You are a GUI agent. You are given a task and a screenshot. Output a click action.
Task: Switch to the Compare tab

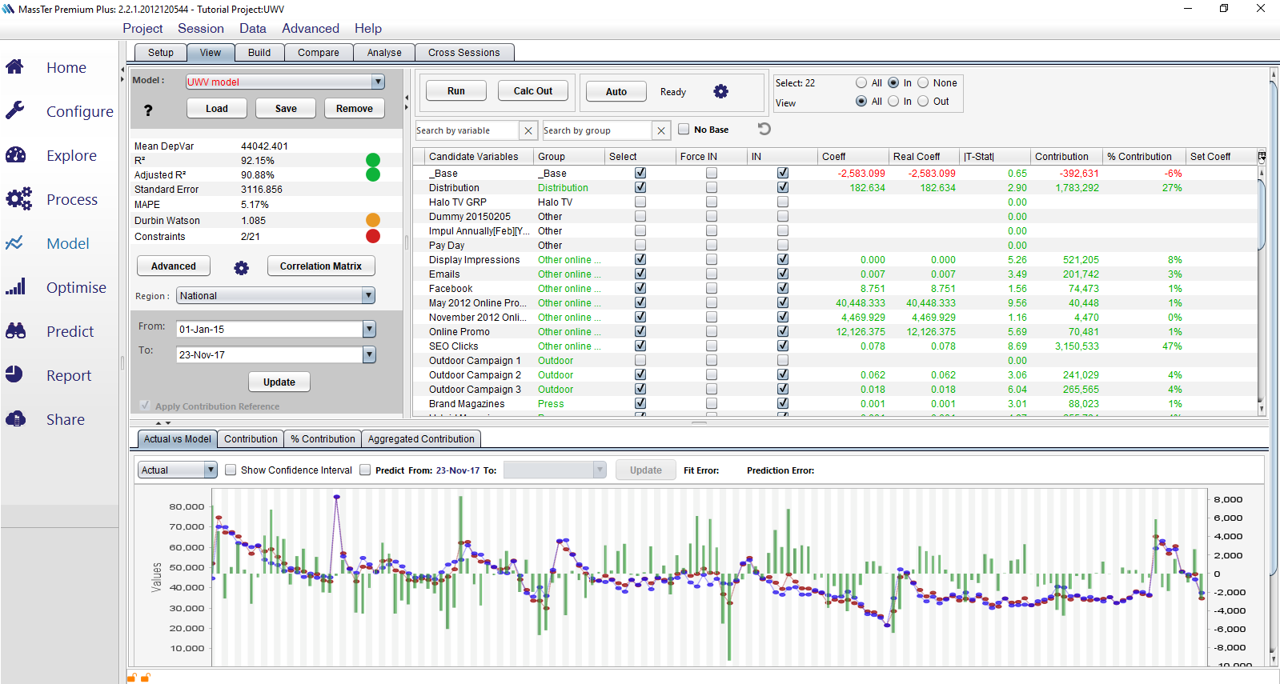[318, 53]
